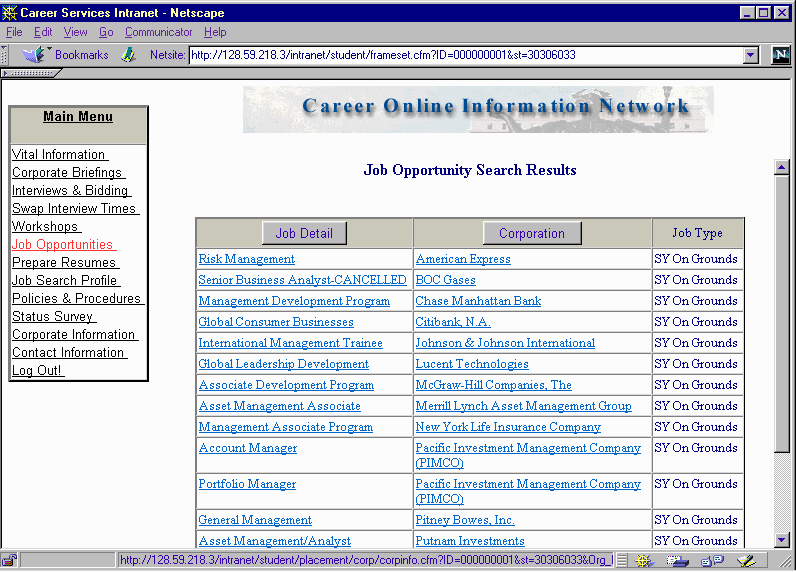796x572 pixels.
Task: Click the page proxy icon beside Netsite
Action: tap(128, 55)
